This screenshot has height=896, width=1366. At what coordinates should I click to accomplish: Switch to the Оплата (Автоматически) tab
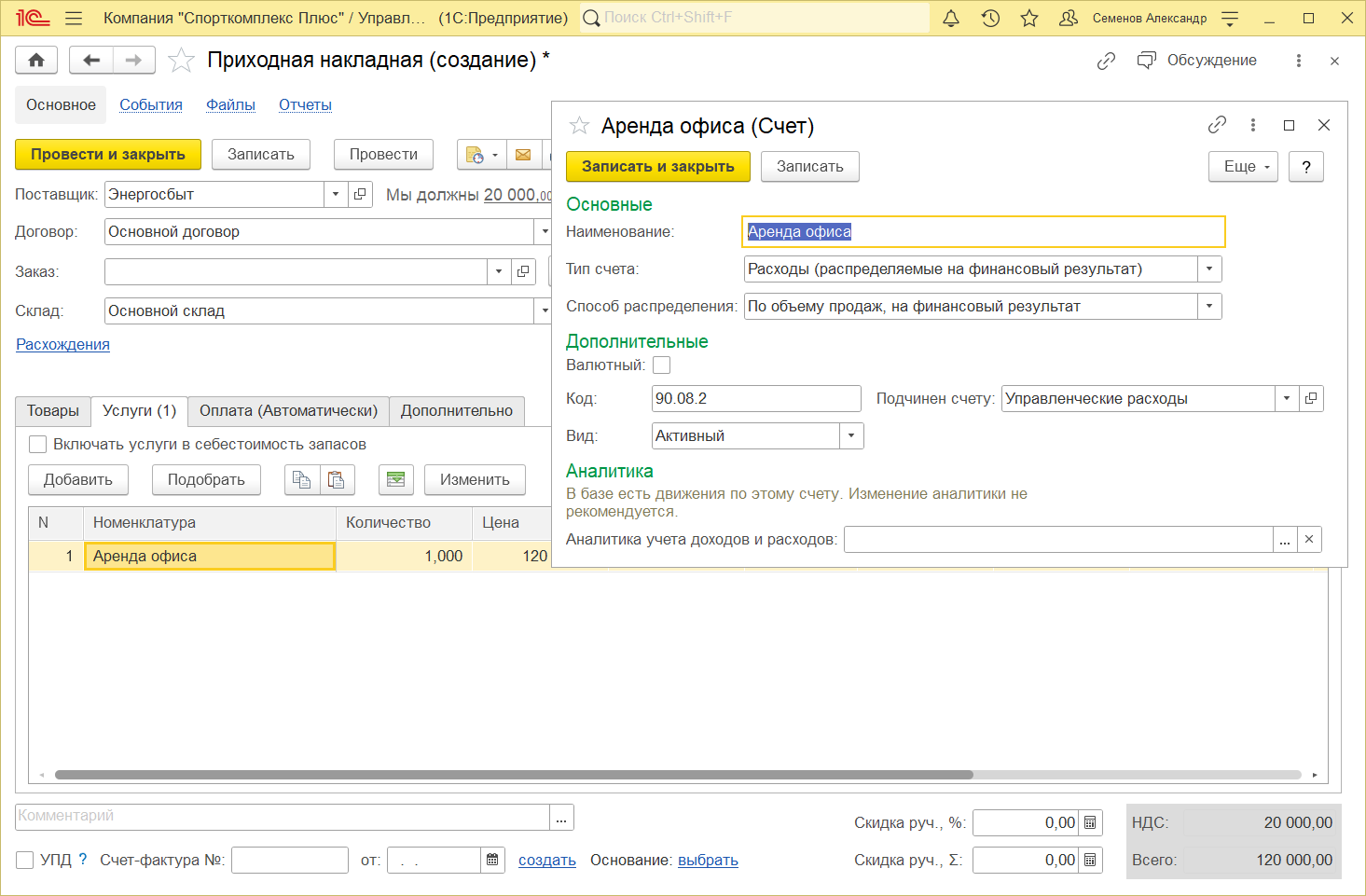click(288, 411)
